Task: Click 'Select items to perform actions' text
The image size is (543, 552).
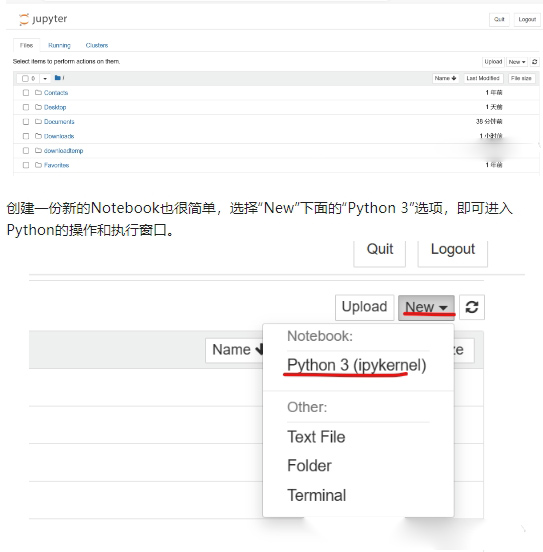Action: 66,62
